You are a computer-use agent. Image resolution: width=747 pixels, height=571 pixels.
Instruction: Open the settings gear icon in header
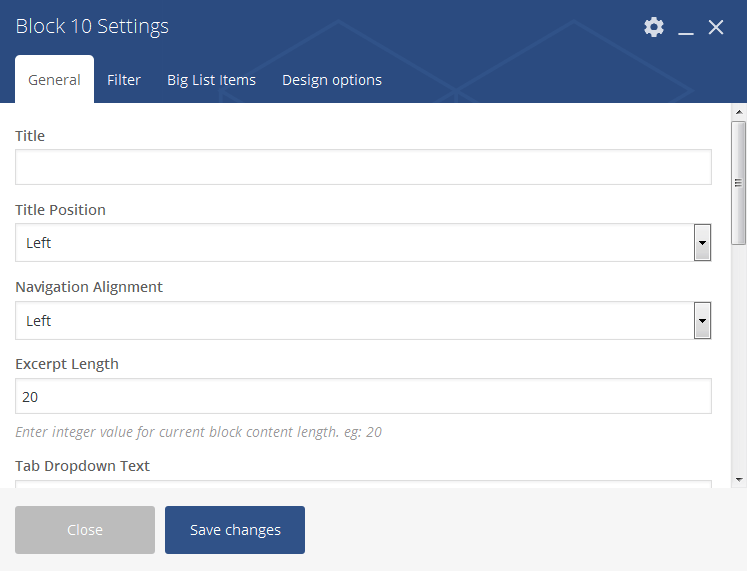pyautogui.click(x=654, y=27)
